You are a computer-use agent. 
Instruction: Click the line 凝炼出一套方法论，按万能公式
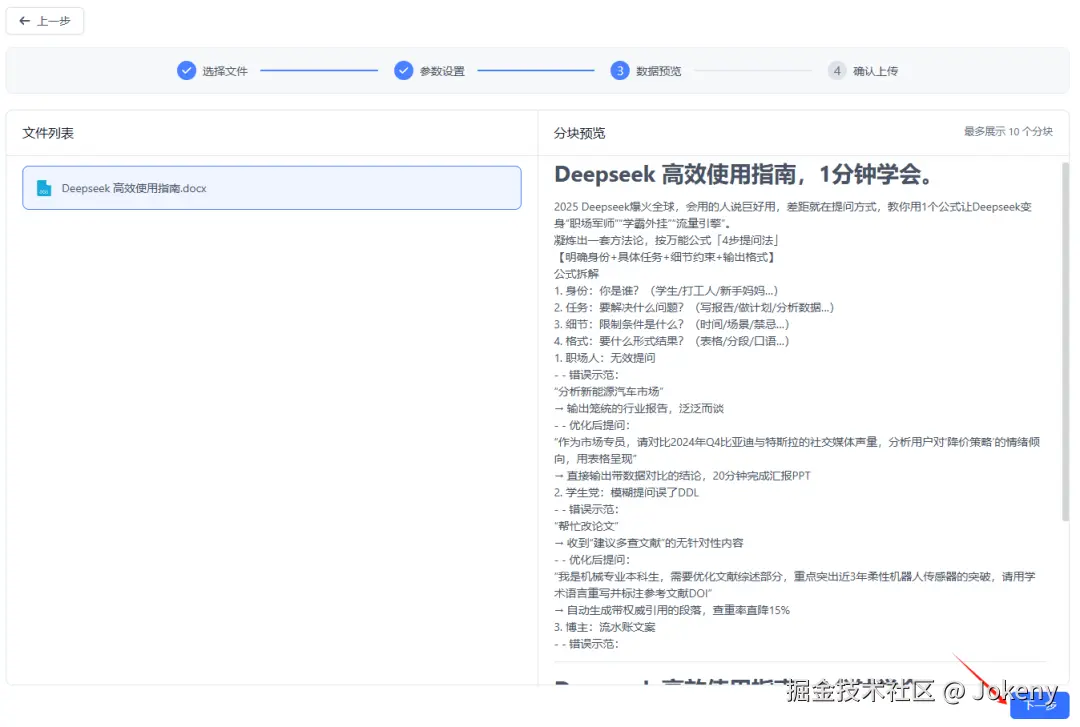666,240
